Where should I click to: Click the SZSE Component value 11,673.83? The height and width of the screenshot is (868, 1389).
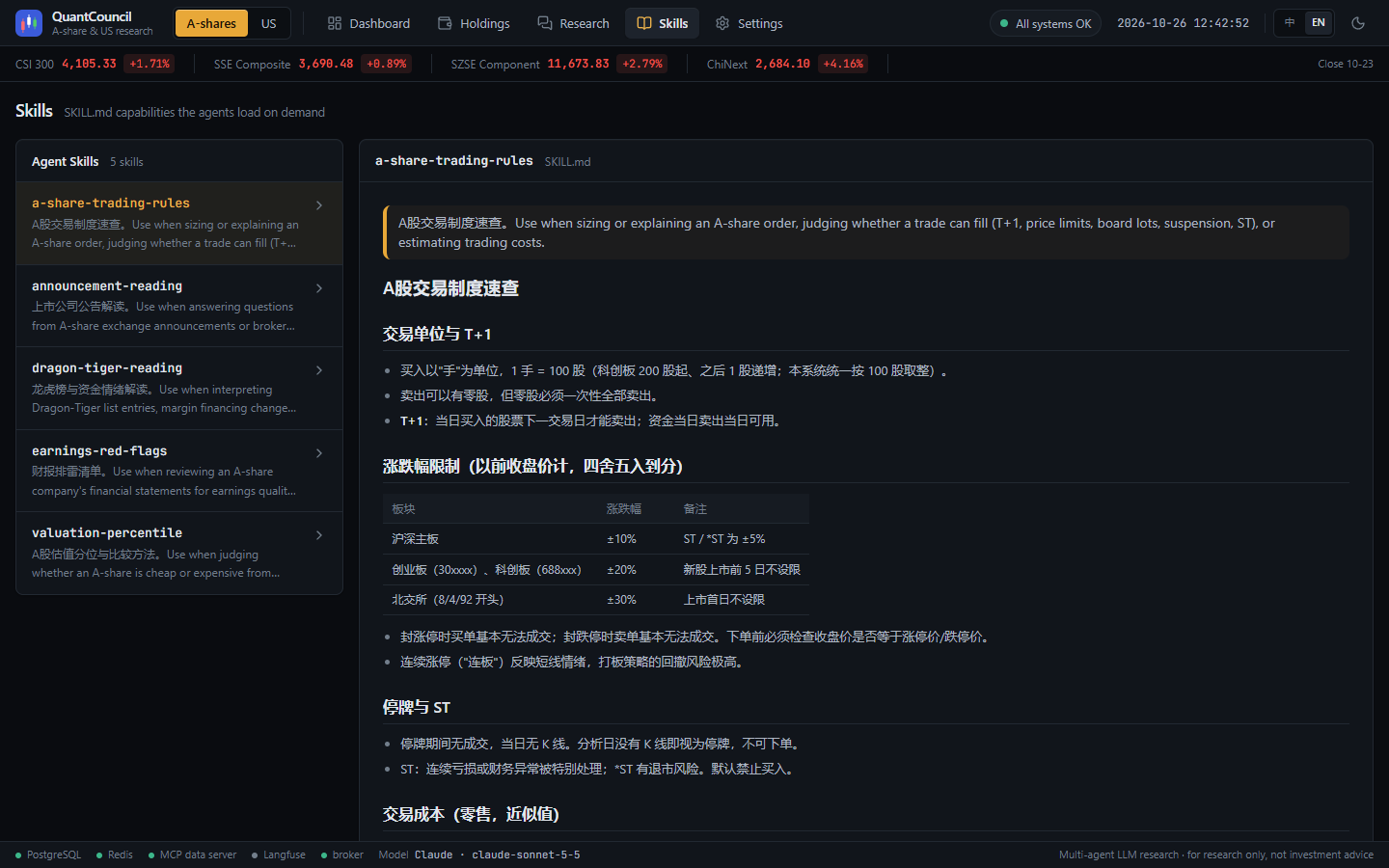(x=579, y=64)
